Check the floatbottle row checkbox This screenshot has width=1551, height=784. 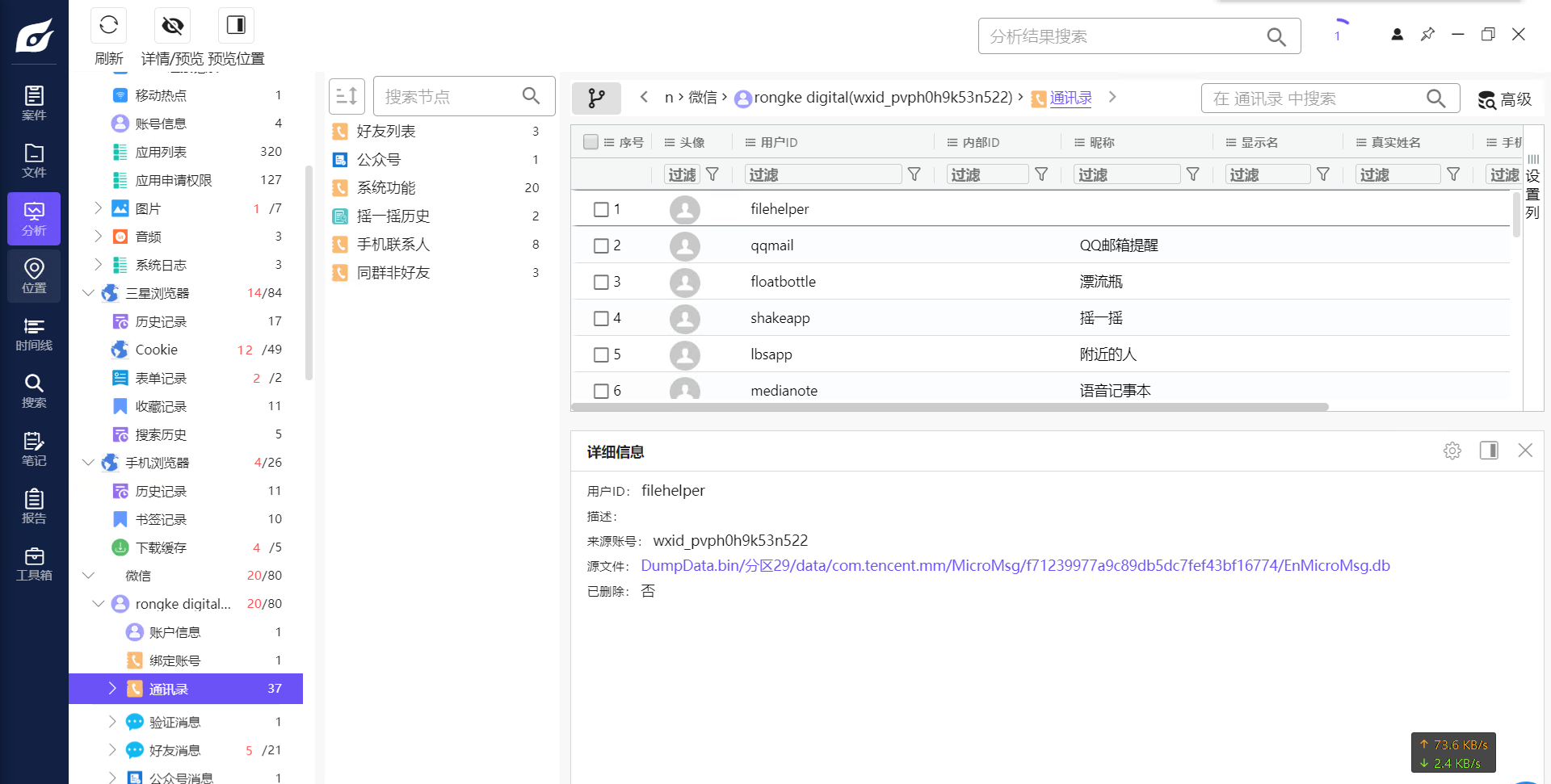click(x=601, y=283)
